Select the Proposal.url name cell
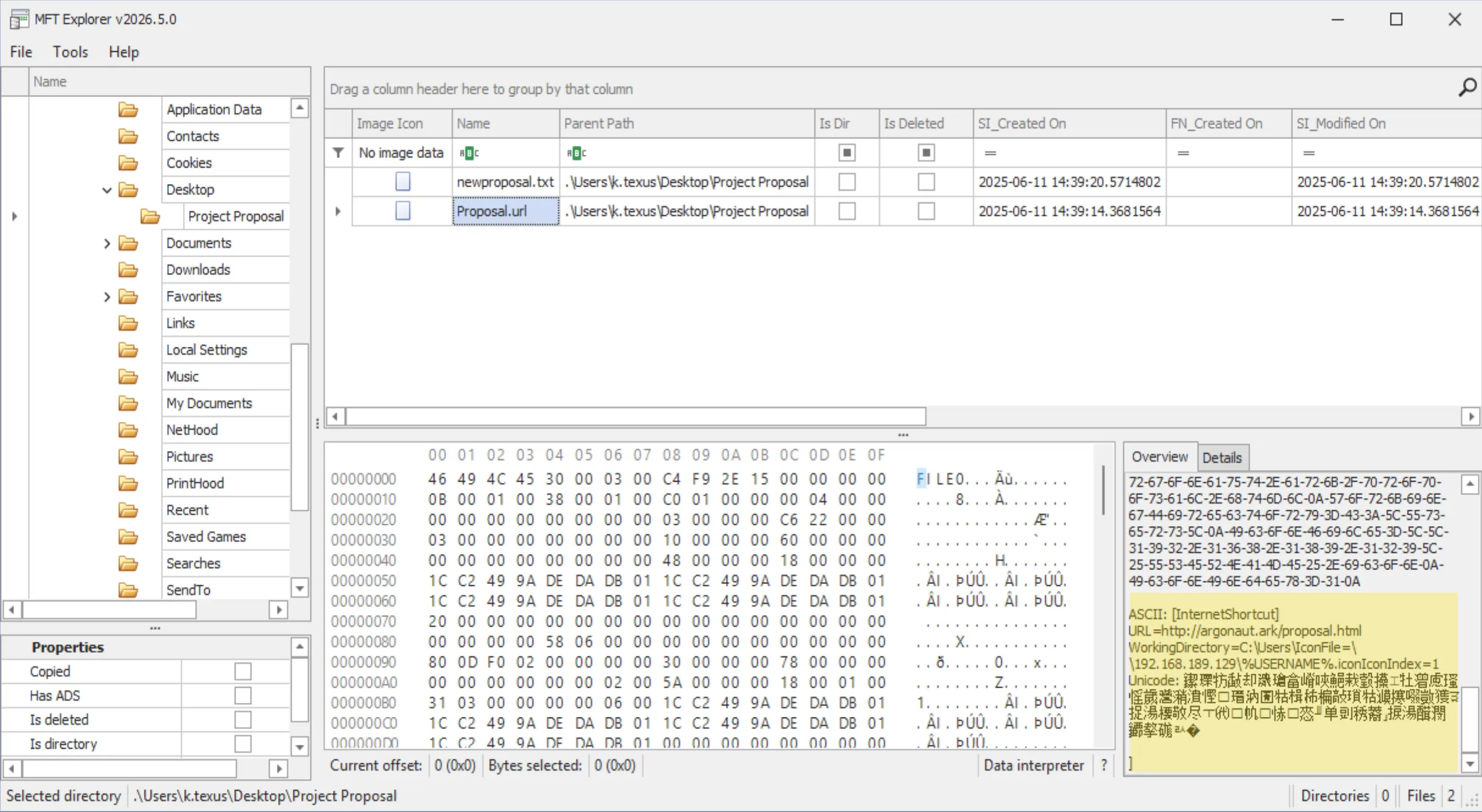Screen dimensions: 1482x812 coord(506,211)
